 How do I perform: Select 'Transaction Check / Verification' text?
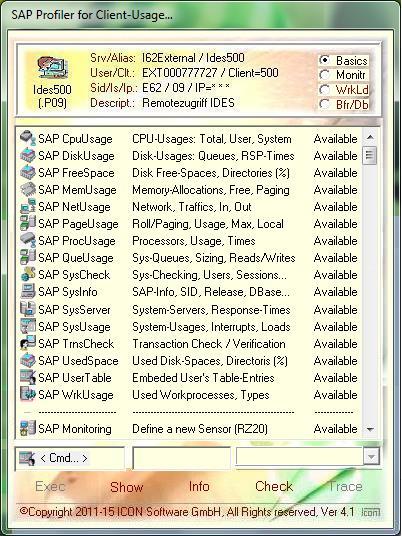[x=209, y=344]
